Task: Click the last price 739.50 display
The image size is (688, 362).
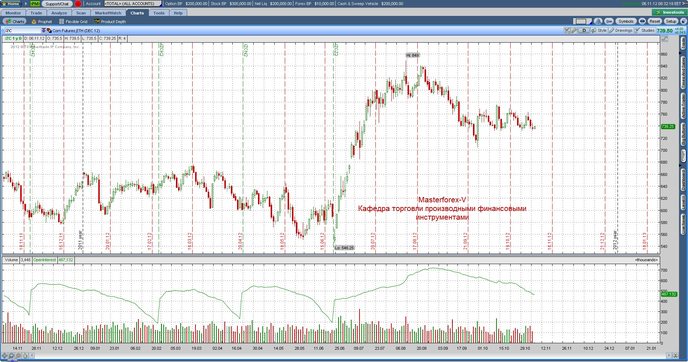Action: click(x=664, y=31)
